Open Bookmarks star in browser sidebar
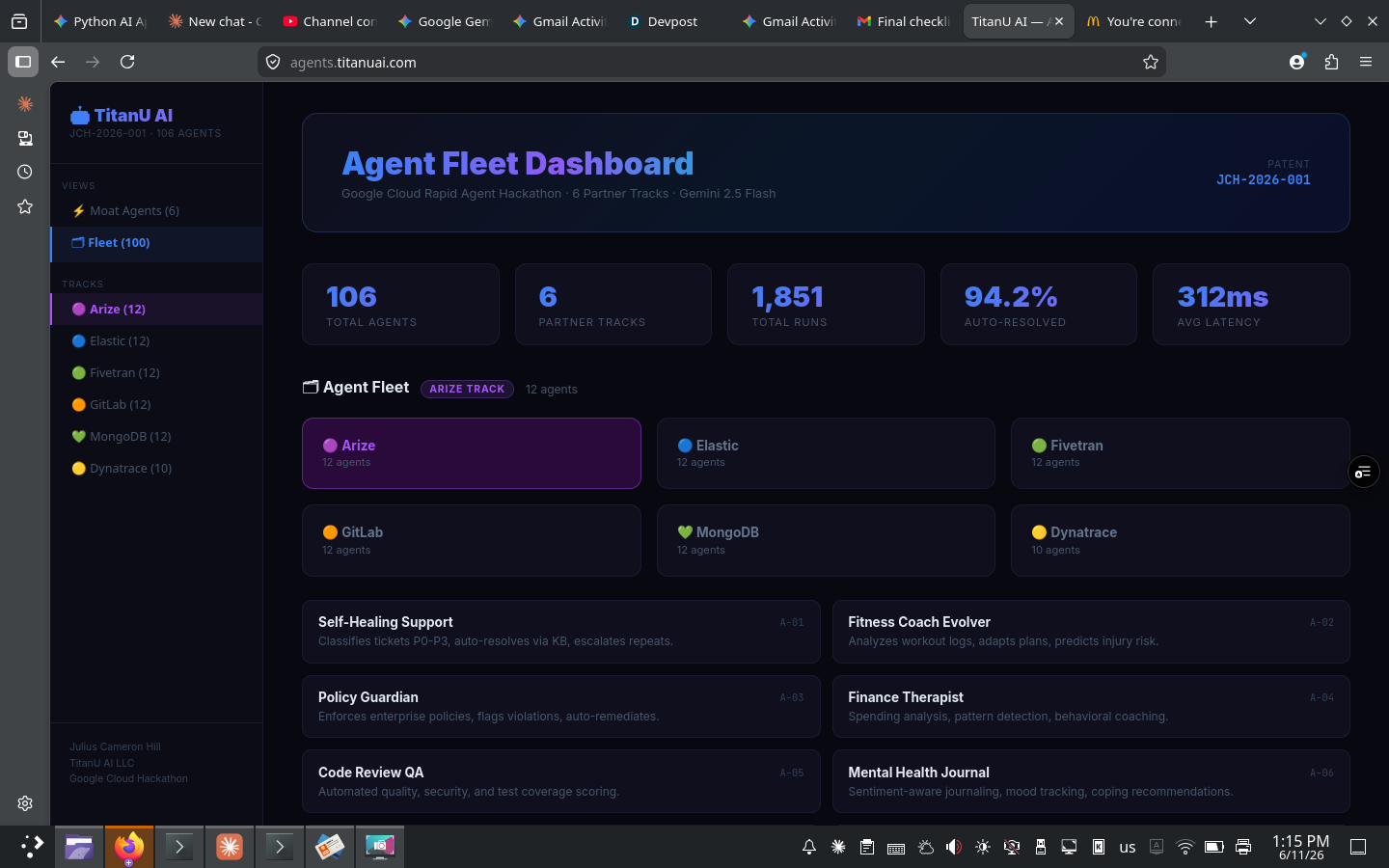The width and height of the screenshot is (1389, 868). pos(25,206)
